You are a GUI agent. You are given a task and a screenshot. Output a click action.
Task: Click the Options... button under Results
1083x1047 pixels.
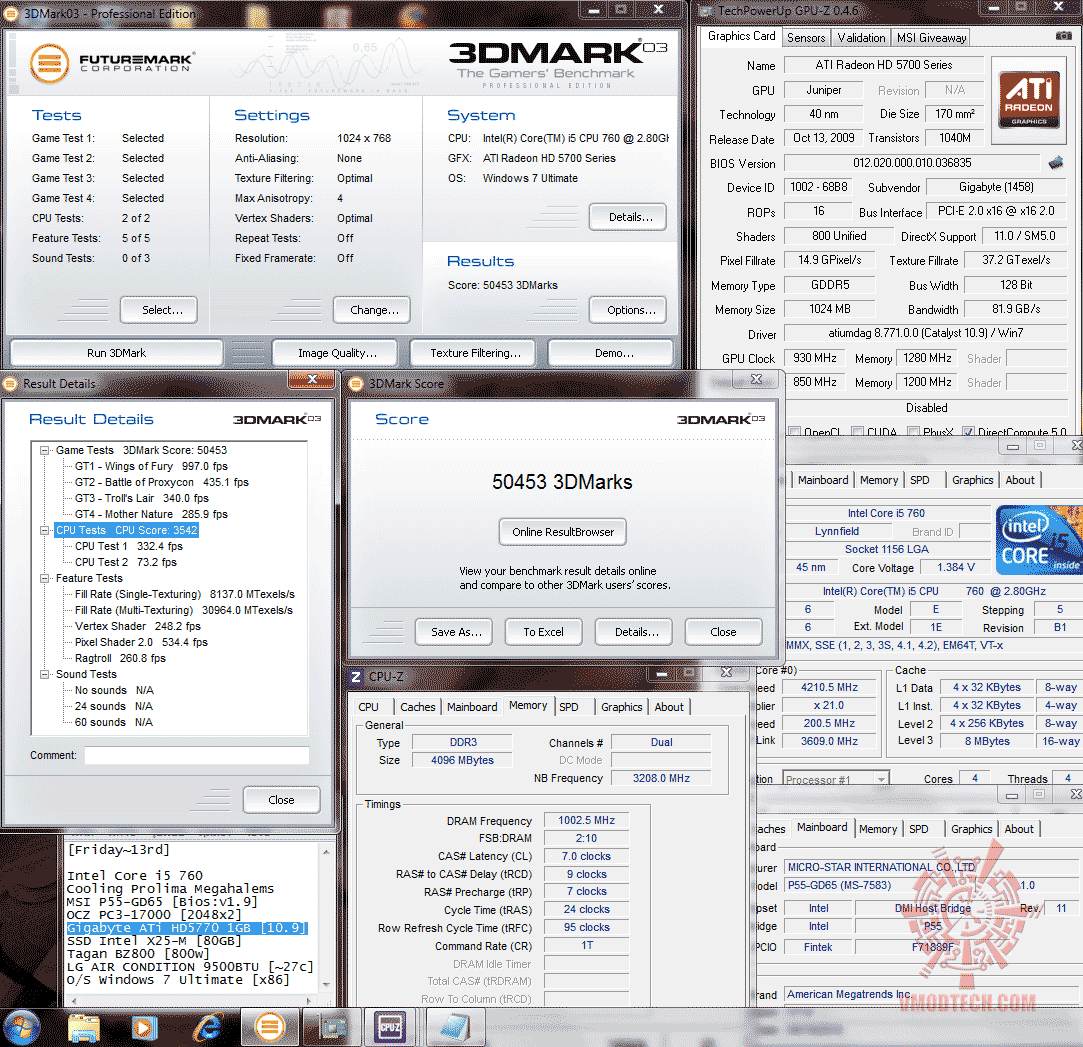(628, 310)
